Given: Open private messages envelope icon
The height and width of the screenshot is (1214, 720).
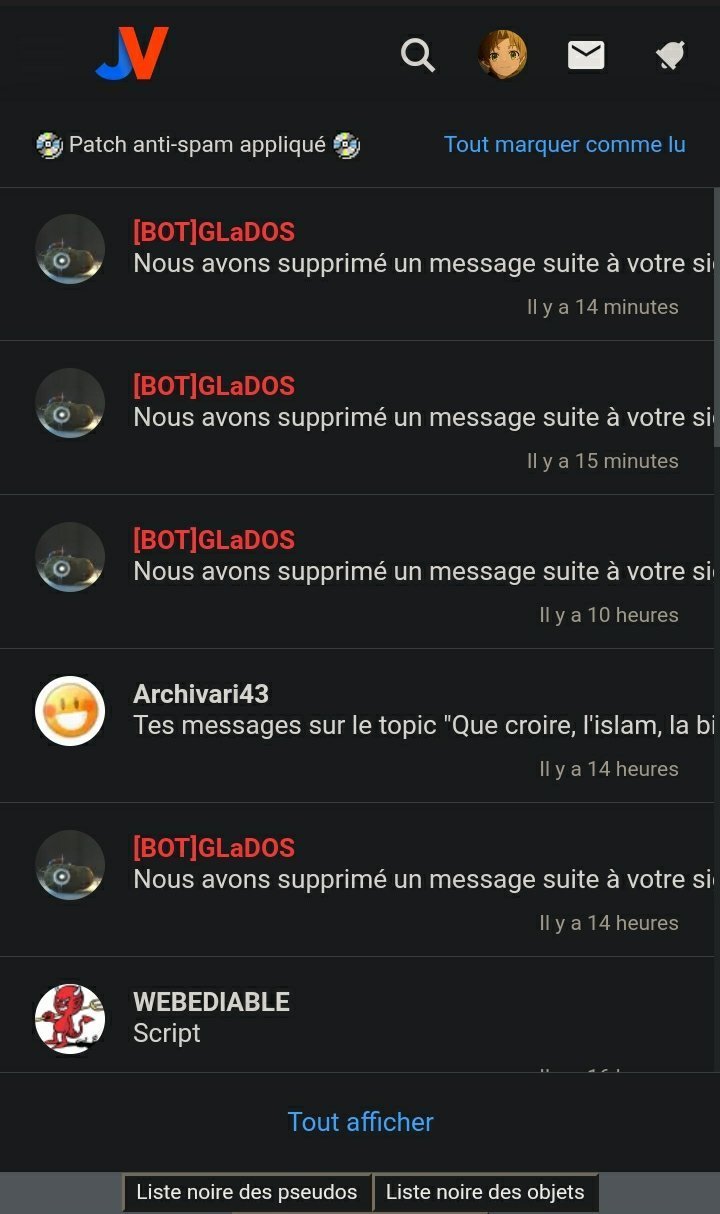Looking at the screenshot, I should (586, 55).
